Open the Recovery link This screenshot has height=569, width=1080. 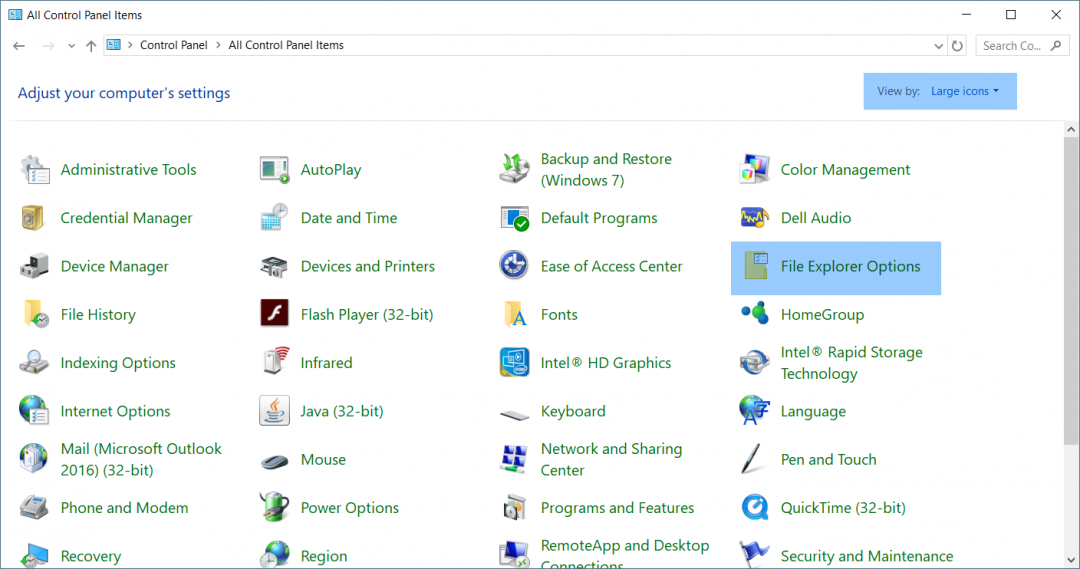pyautogui.click(x=90, y=556)
